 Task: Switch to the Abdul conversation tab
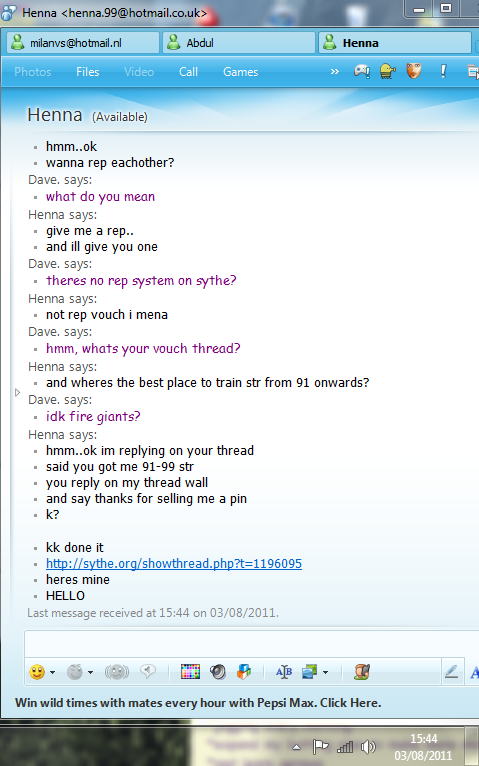coord(239,43)
